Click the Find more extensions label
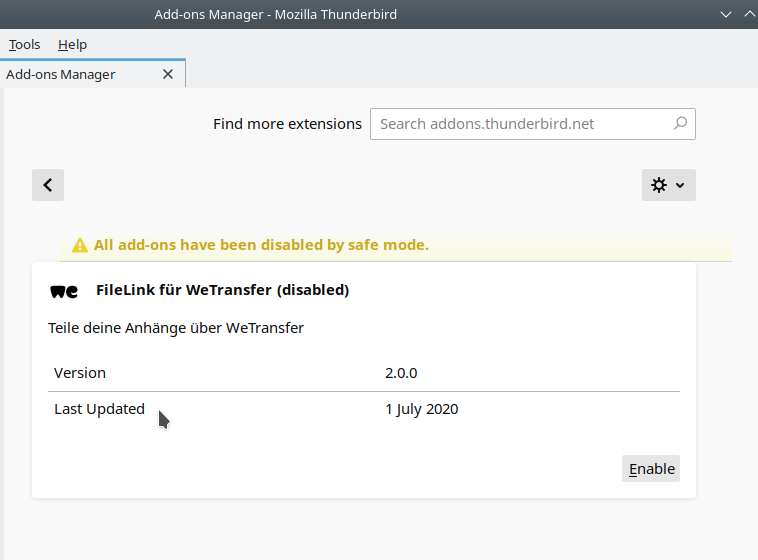The width and height of the screenshot is (758, 560). pos(287,124)
